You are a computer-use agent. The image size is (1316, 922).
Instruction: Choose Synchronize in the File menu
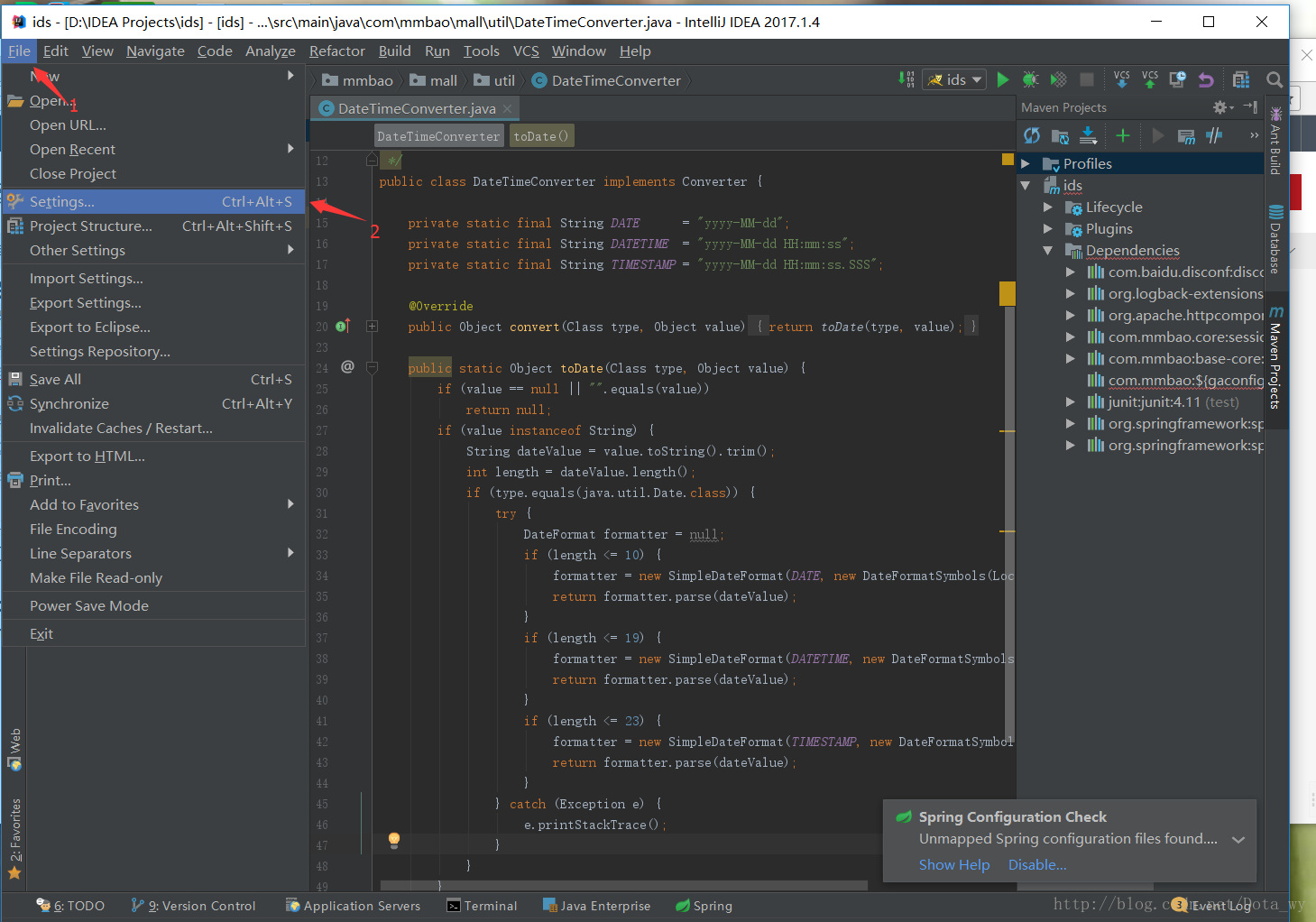[x=153, y=403]
